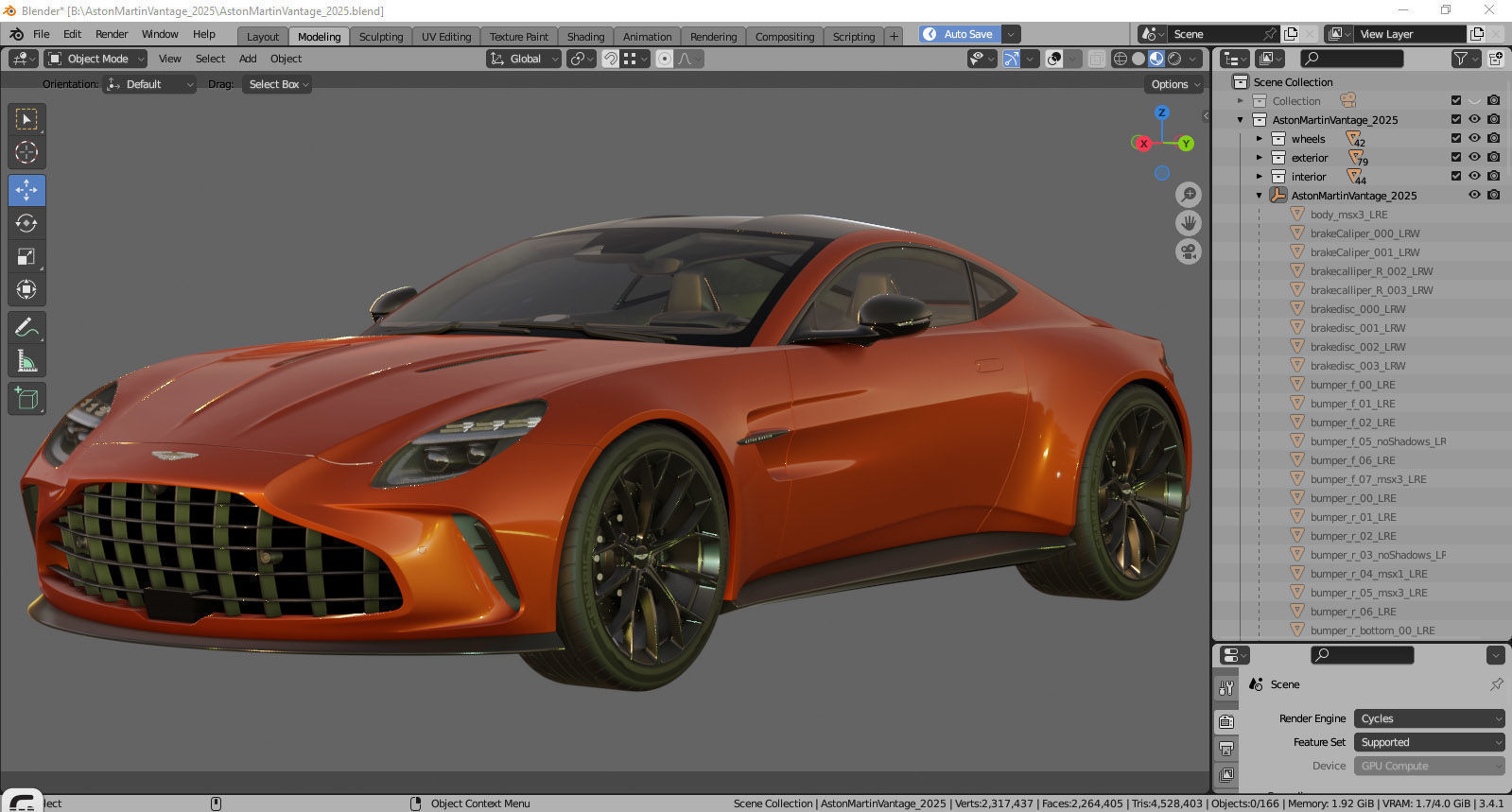This screenshot has height=812, width=1512.
Task: Open the Global orientation dropdown
Action: click(x=525, y=59)
